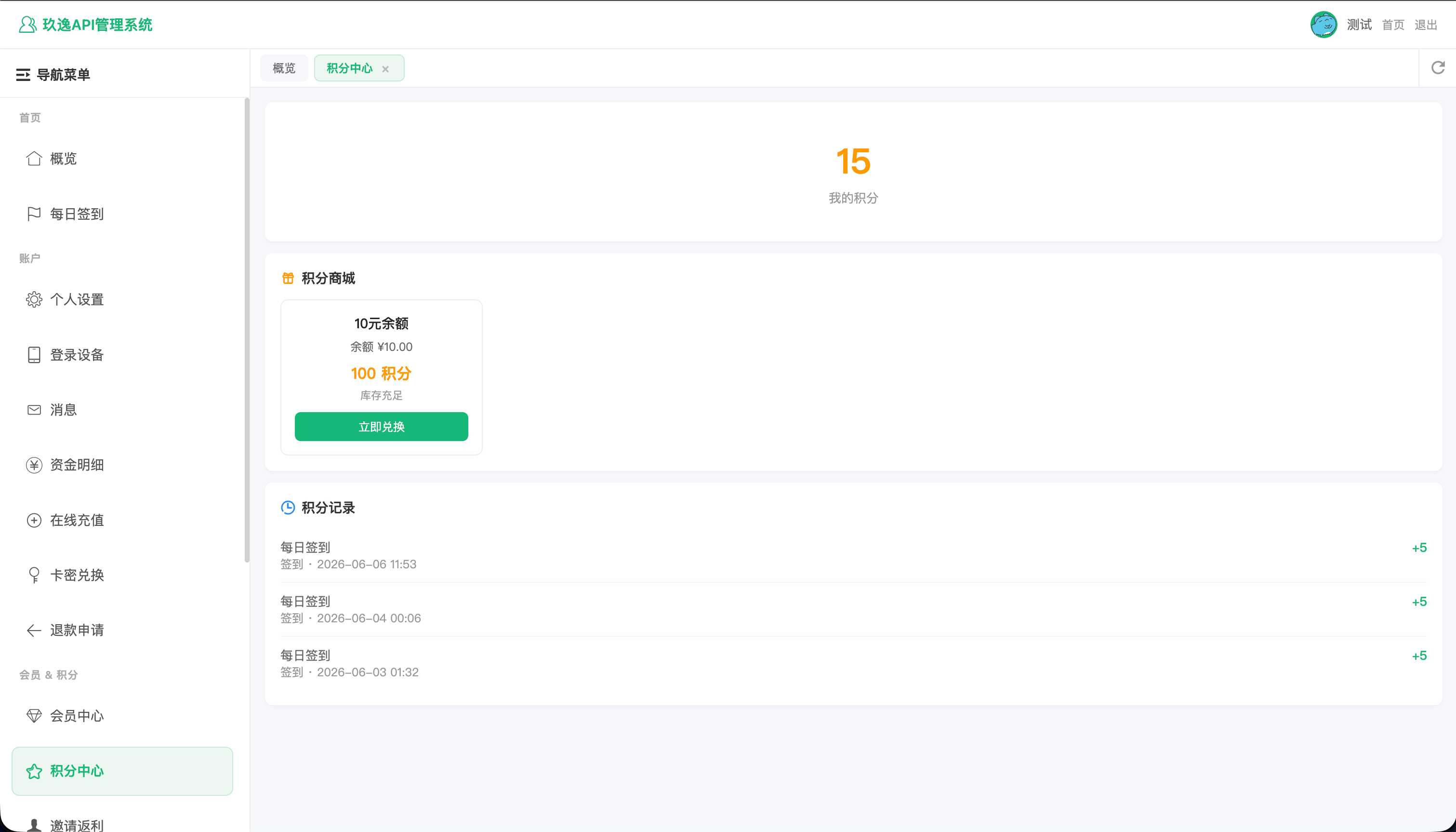Screen dimensions: 1456x832
Task: Click the flag icon for 每日签到
Action: point(34,214)
